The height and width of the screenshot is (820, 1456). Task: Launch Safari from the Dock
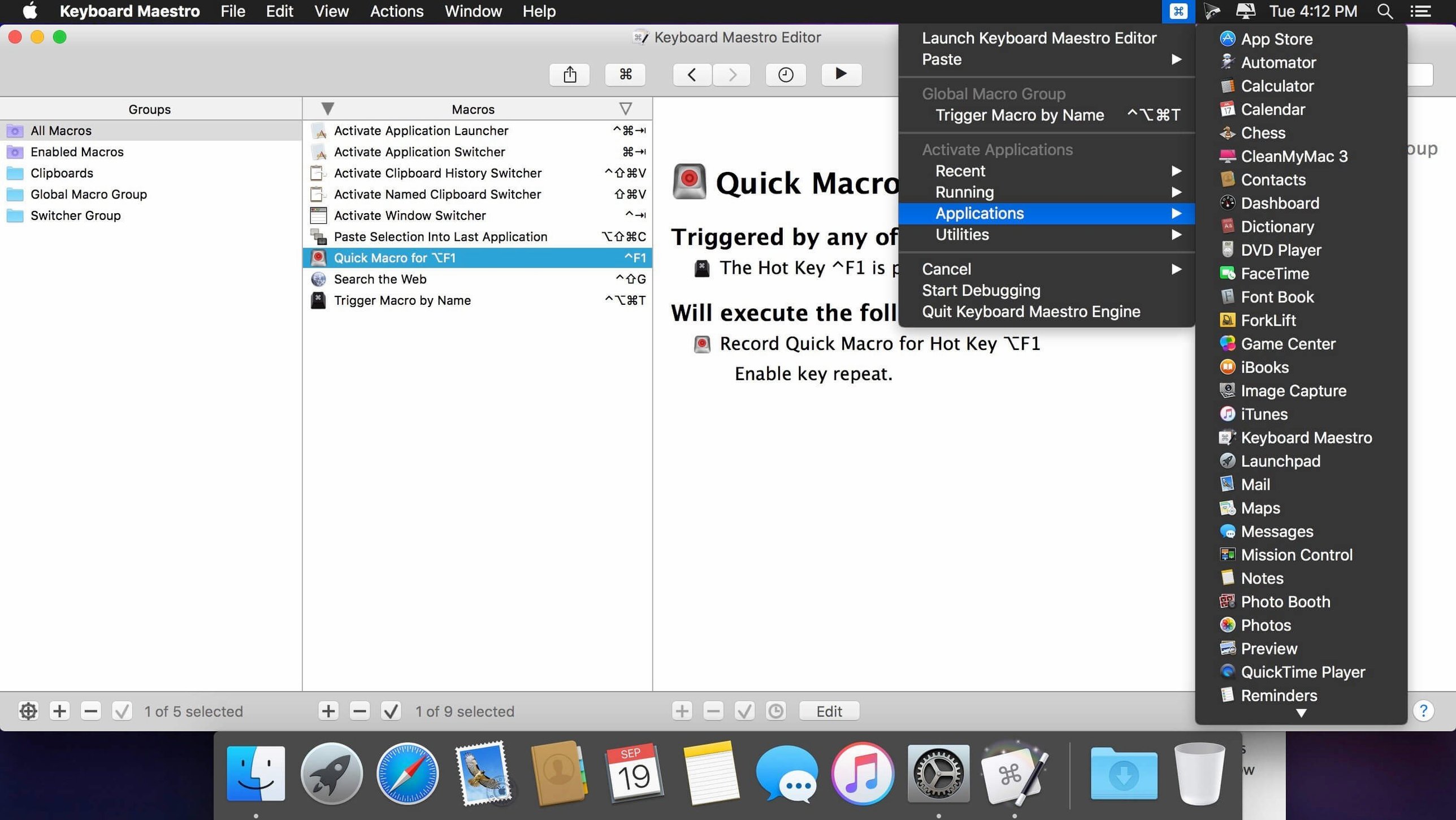click(407, 773)
